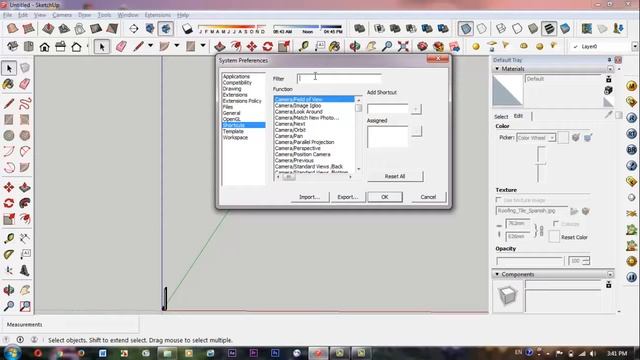Viewport: 640px width, 360px height.
Task: Select the 2-point Arc tool in left toolbar
Action: click(x=9, y=151)
